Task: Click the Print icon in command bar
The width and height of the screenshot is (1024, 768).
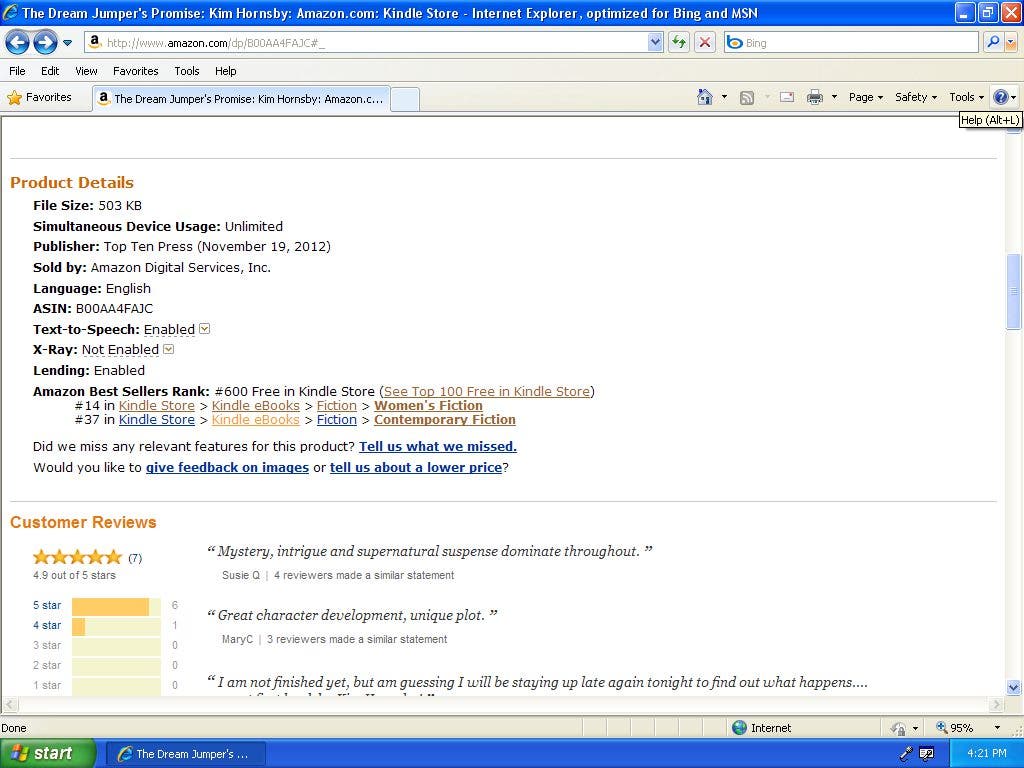Action: (814, 97)
